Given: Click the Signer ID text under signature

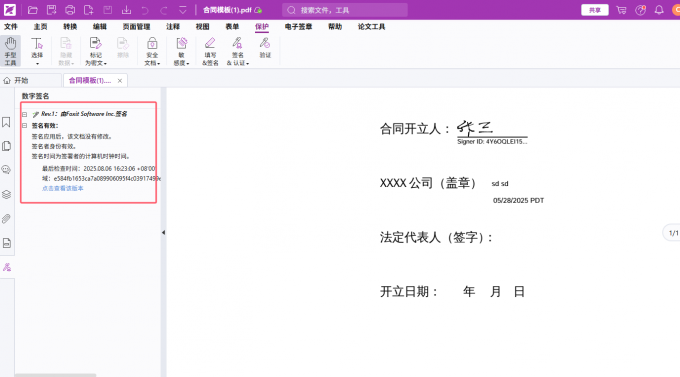Looking at the screenshot, I should click(492, 142).
